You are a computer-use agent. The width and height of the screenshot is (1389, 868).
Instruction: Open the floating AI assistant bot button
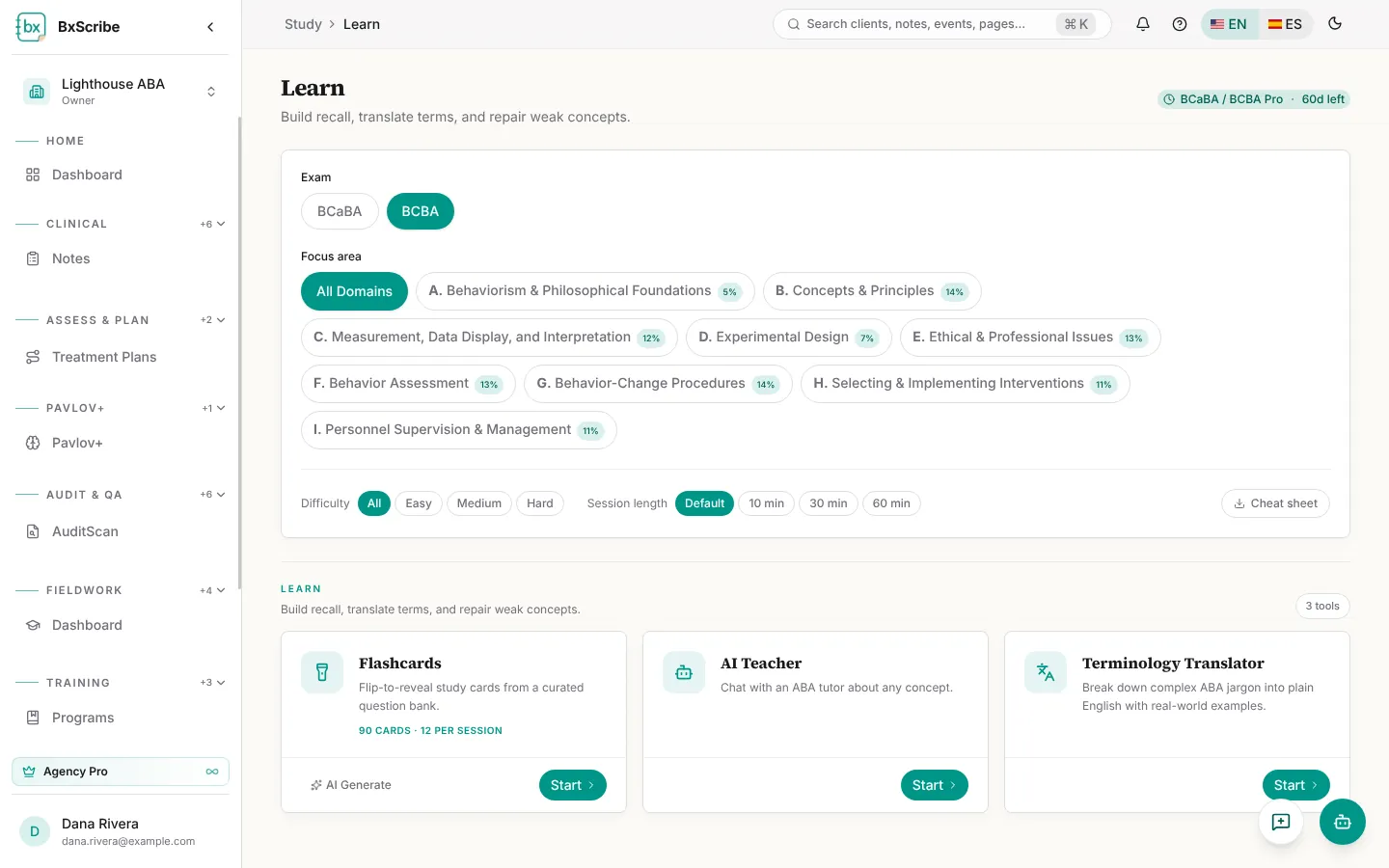[x=1343, y=822]
